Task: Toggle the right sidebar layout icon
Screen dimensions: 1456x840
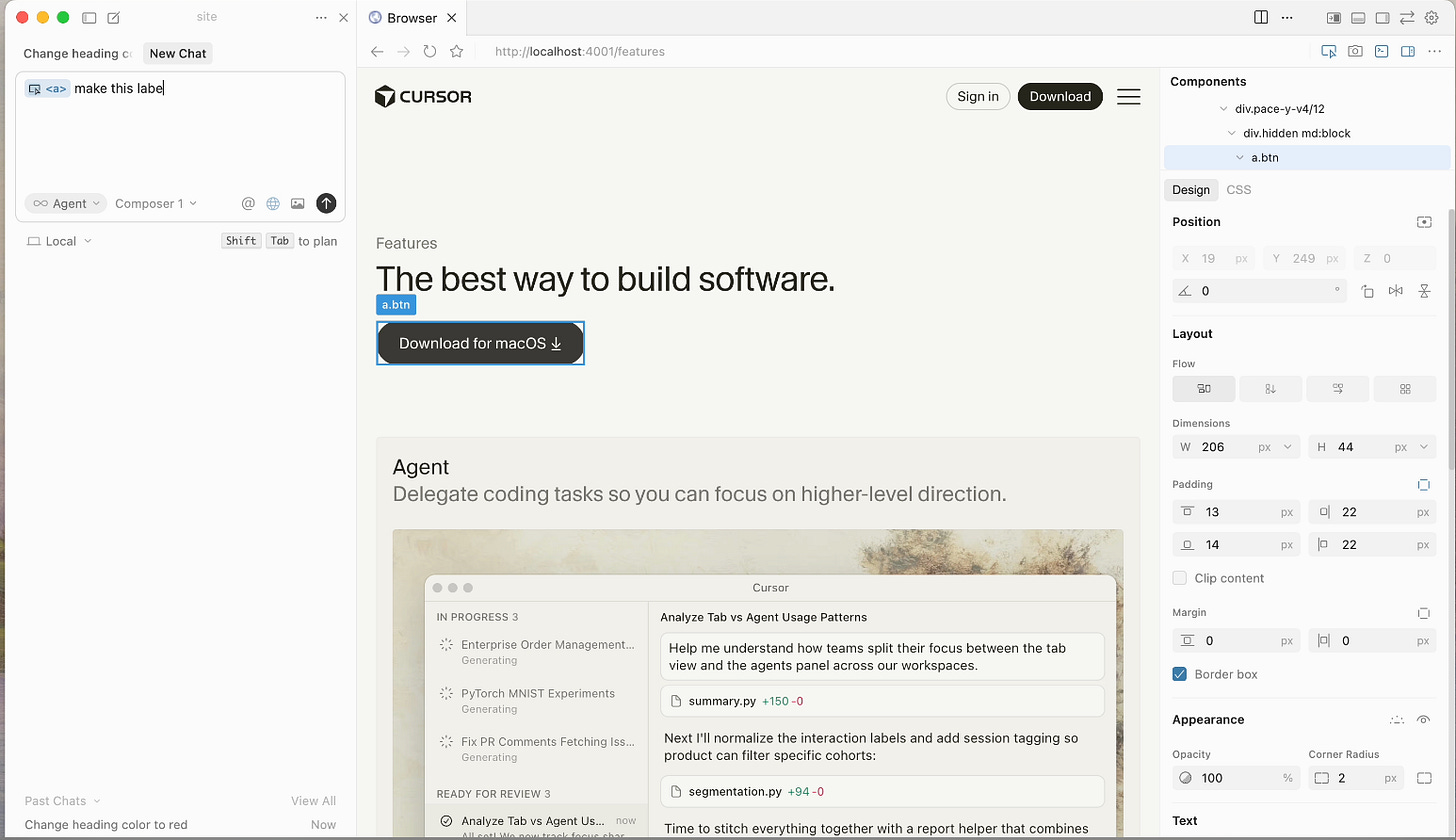Action: coord(1383,17)
